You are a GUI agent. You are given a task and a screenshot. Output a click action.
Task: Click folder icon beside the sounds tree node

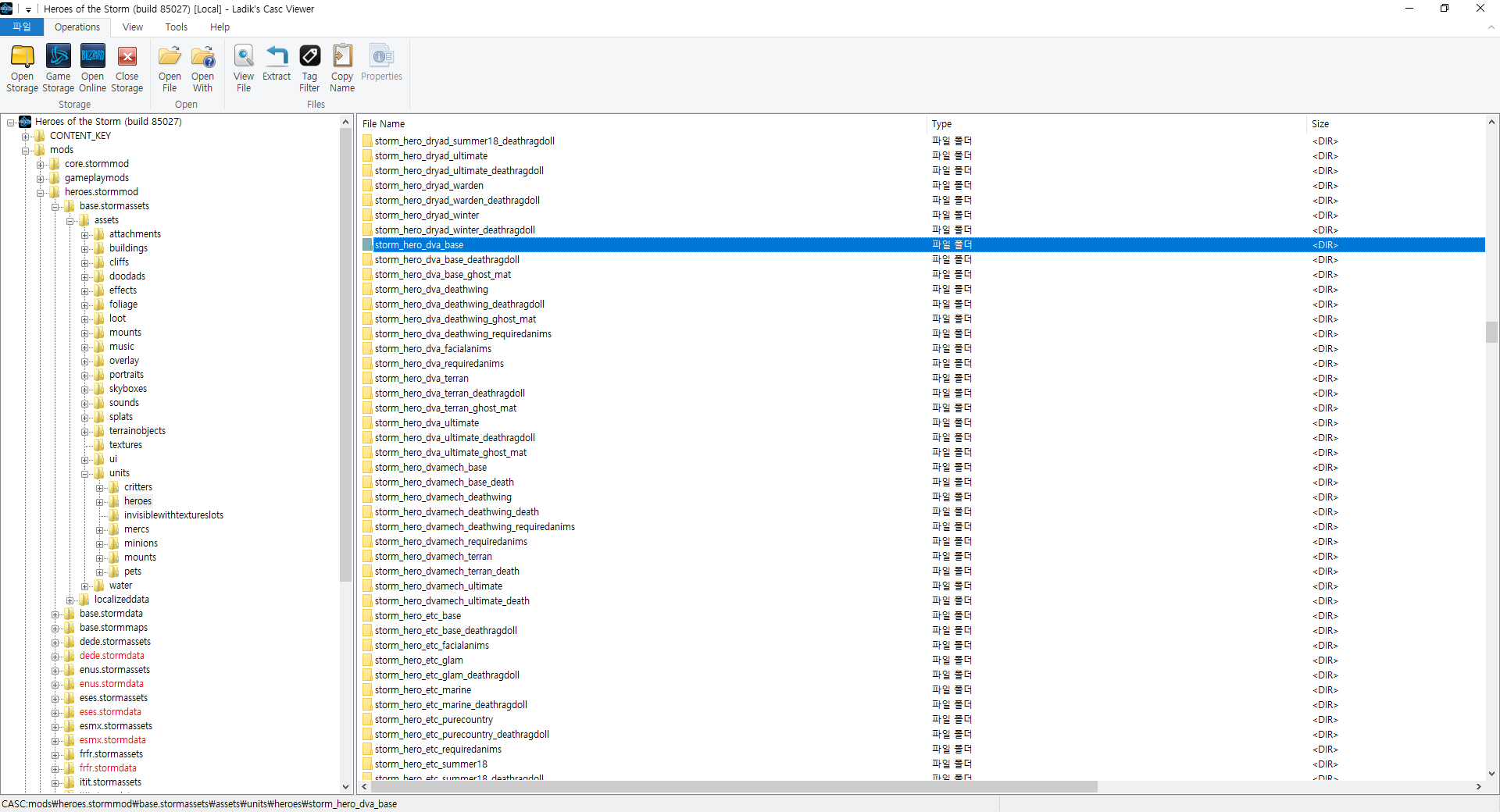pos(99,403)
